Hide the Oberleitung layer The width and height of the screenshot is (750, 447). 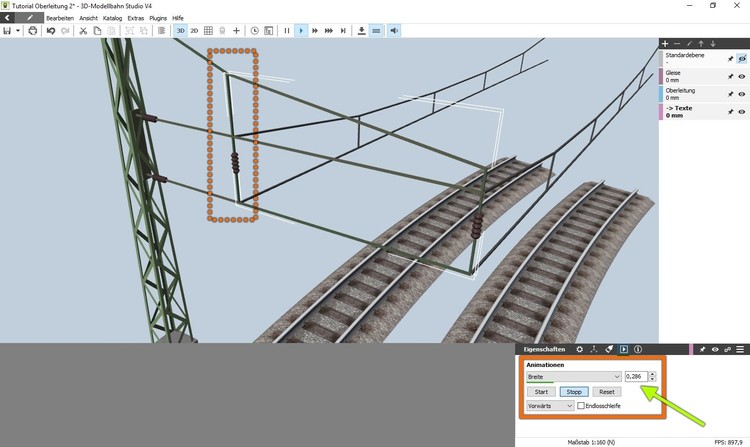pyautogui.click(x=742, y=94)
